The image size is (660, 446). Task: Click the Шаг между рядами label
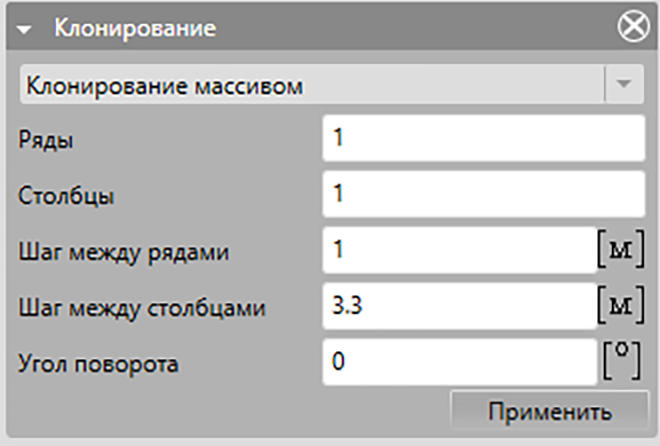coord(124,252)
